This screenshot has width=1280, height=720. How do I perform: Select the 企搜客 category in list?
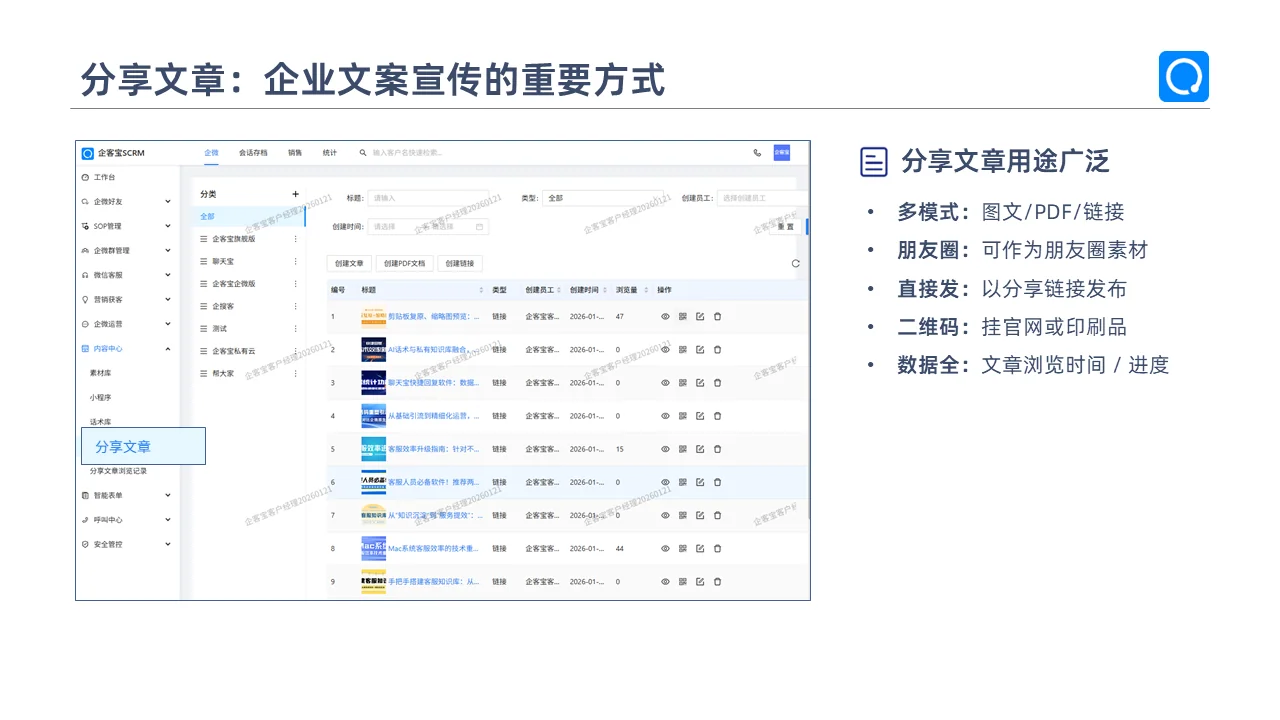[223, 306]
